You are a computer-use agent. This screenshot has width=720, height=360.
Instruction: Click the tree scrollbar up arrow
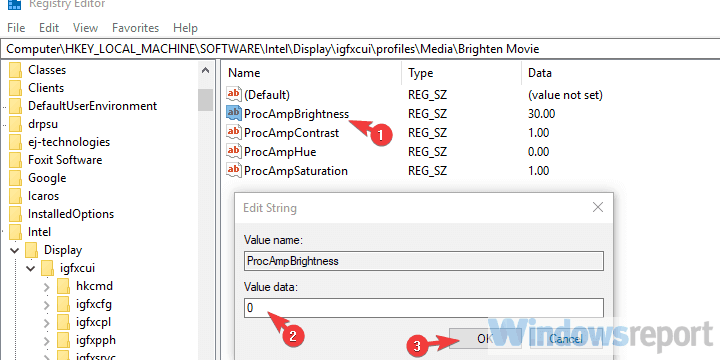click(205, 71)
